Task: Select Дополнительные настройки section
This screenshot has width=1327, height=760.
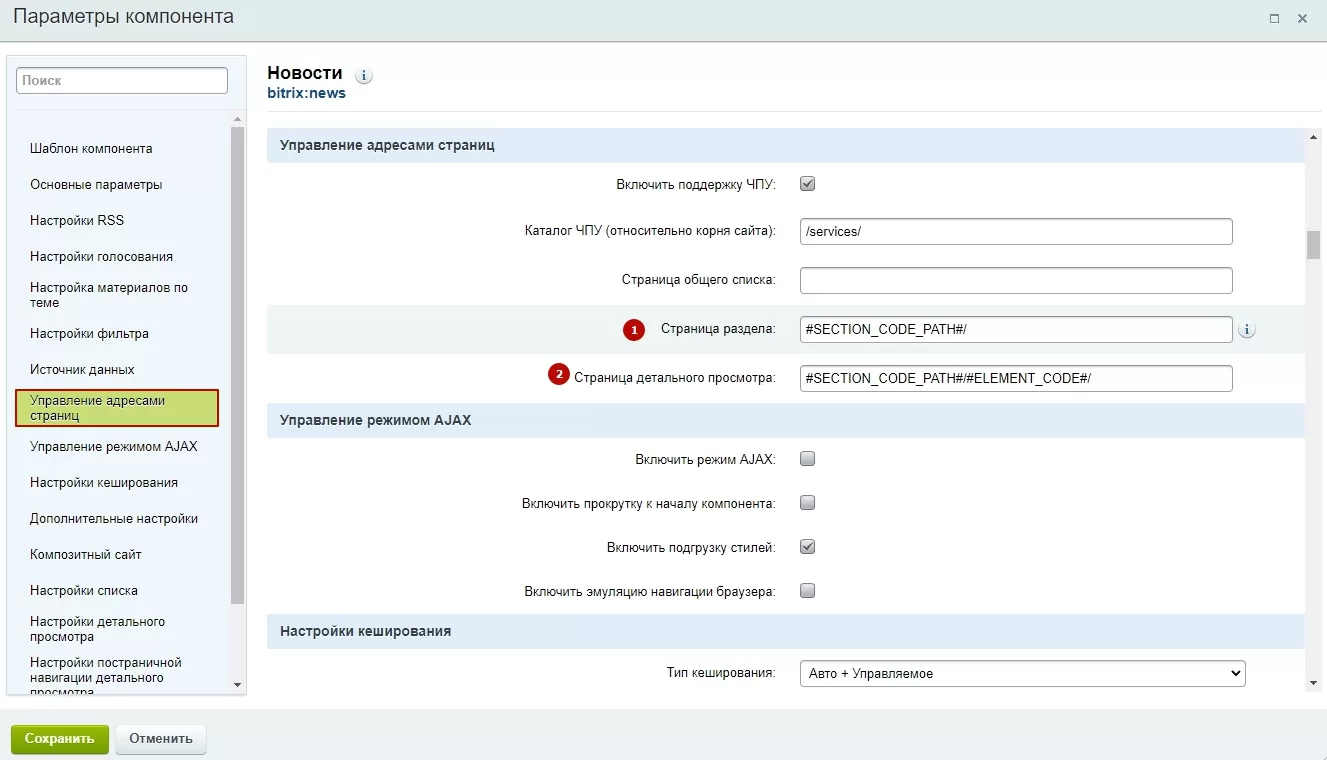Action: 114,518
